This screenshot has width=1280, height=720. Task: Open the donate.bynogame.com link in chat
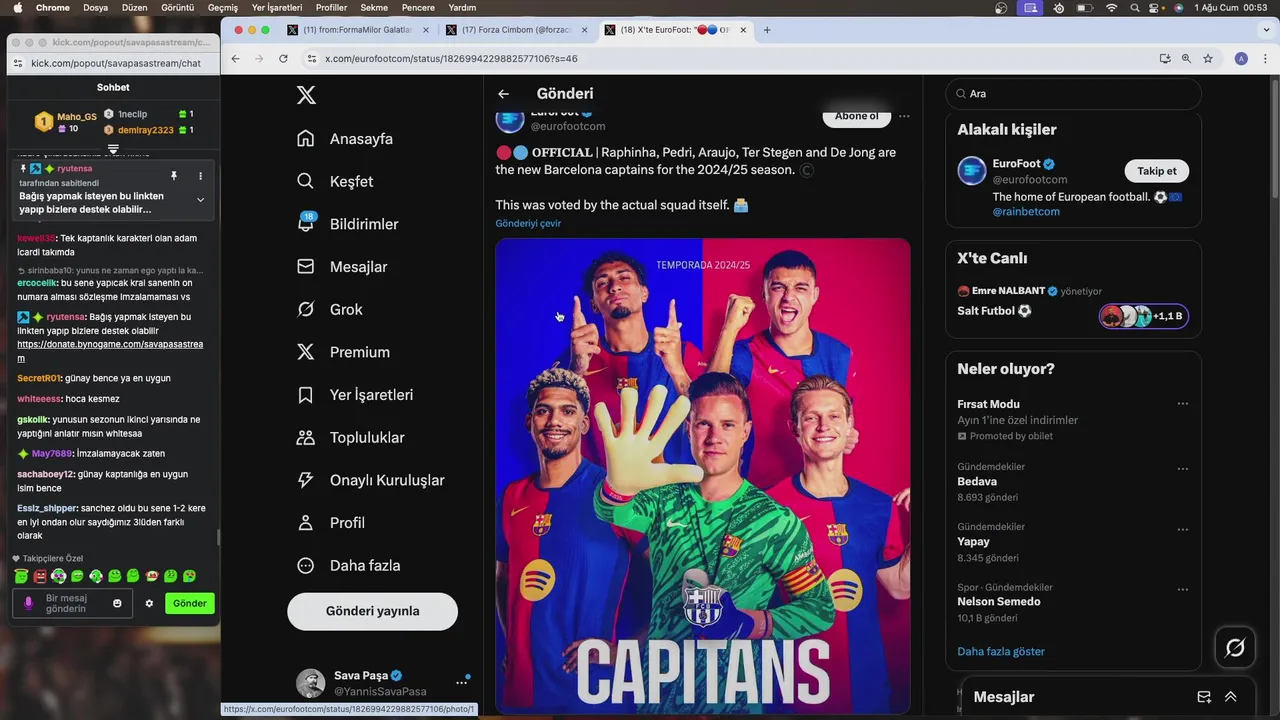(110, 351)
